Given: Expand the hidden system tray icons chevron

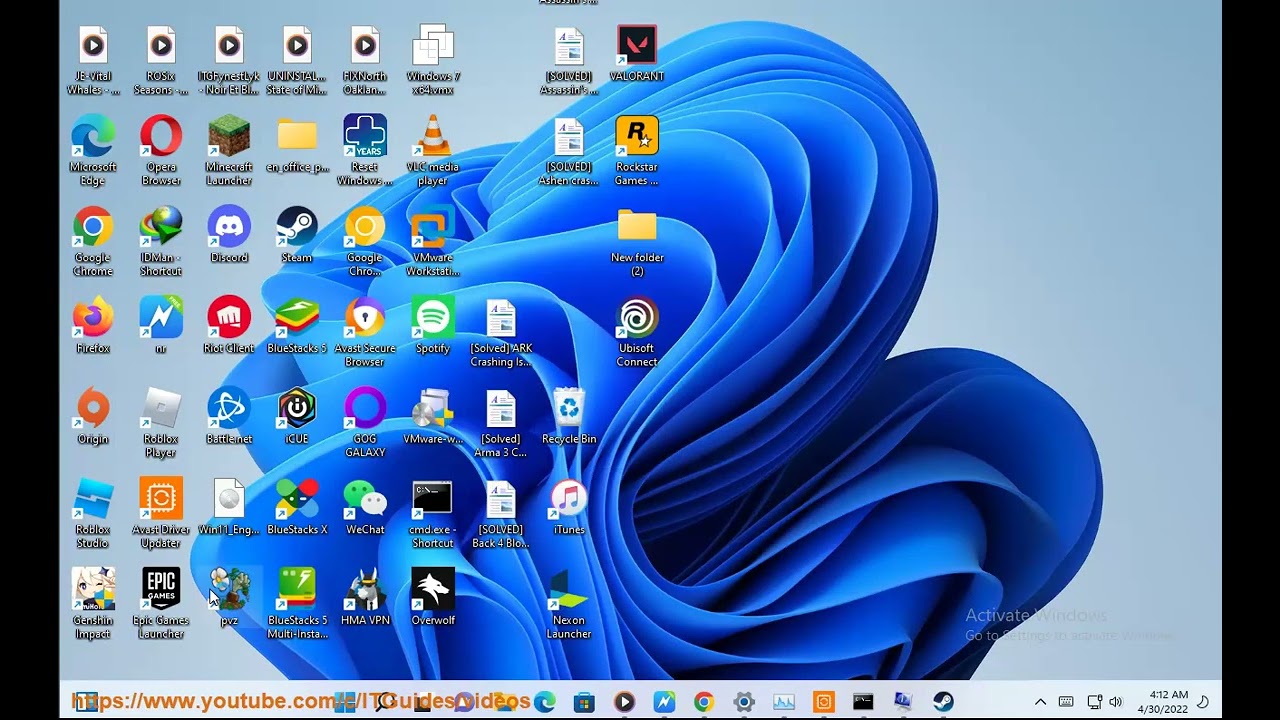Looking at the screenshot, I should (x=1040, y=702).
